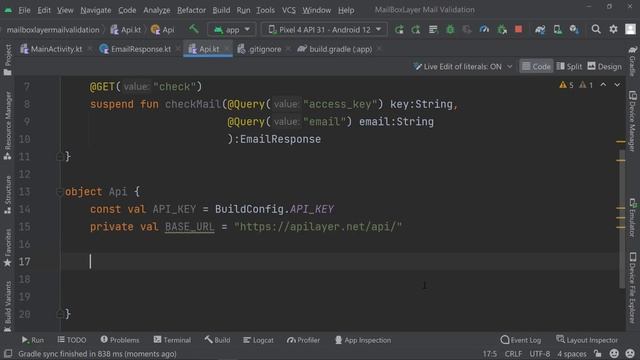Open the Emulator side panel
The image size is (640, 360).
click(x=632, y=217)
